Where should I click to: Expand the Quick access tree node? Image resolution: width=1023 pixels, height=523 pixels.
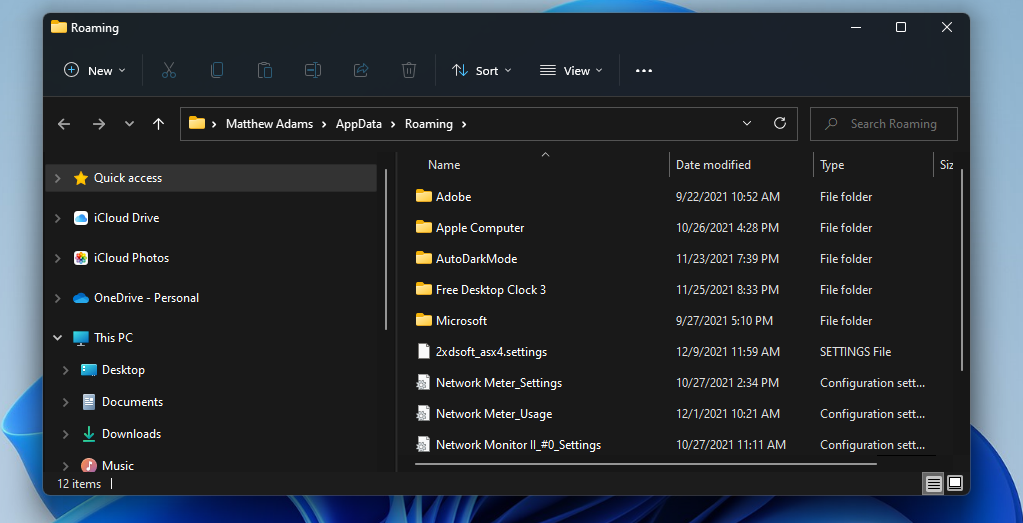58,178
